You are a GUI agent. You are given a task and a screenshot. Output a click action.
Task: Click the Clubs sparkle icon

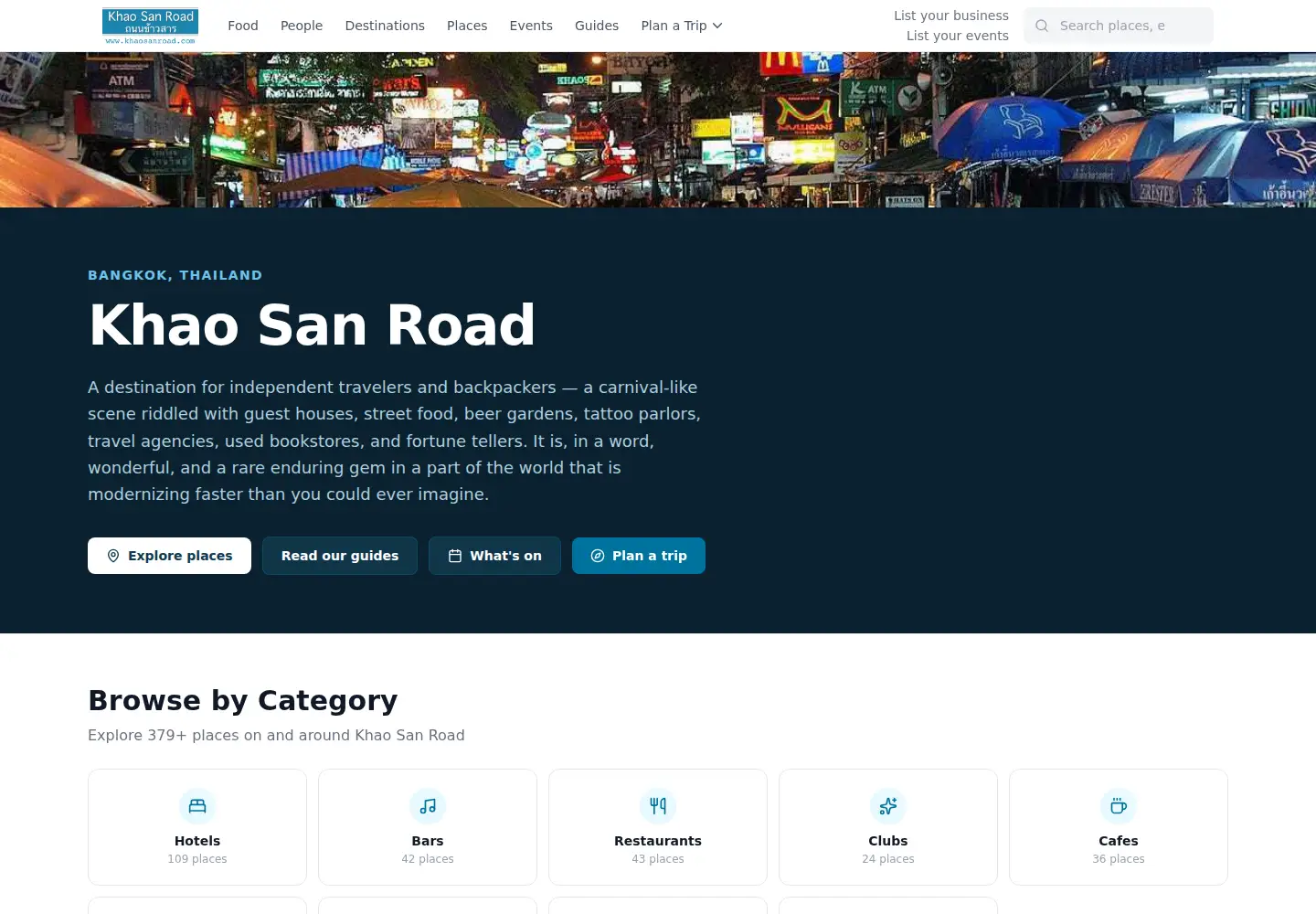(x=888, y=806)
